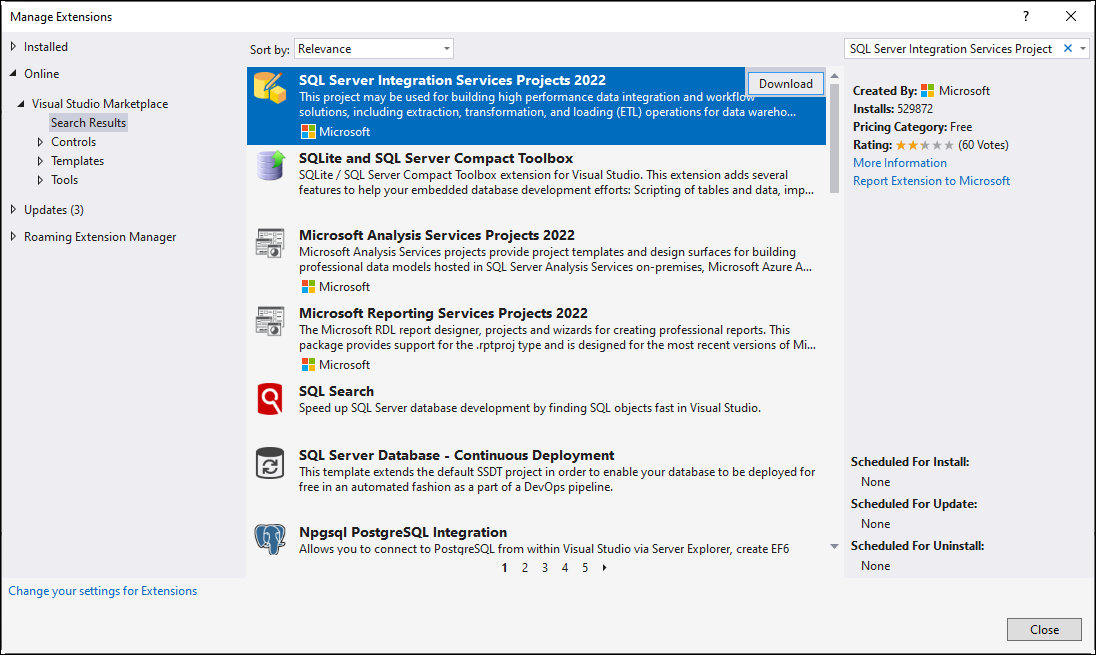
Task: Select the Templates tree item
Action: (x=77, y=161)
